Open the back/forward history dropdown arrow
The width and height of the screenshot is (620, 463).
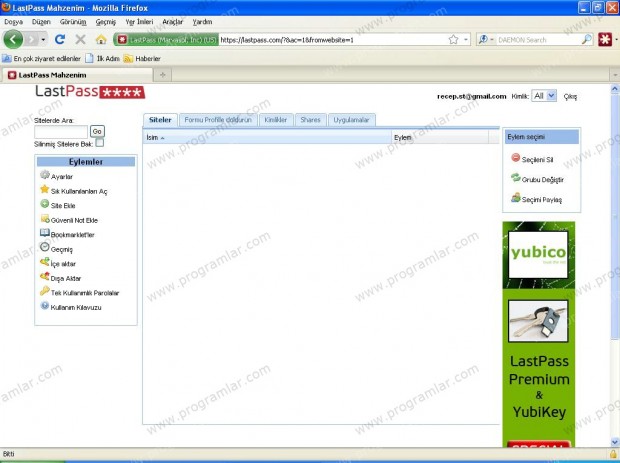point(43,40)
